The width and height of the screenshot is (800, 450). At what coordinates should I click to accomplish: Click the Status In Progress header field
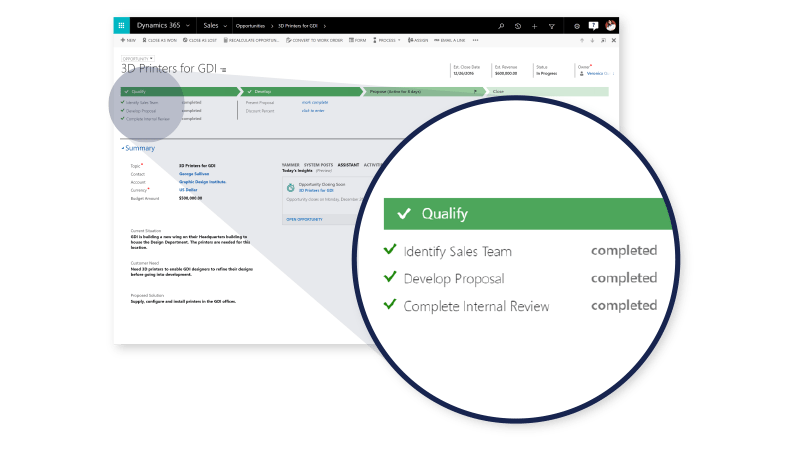546,70
